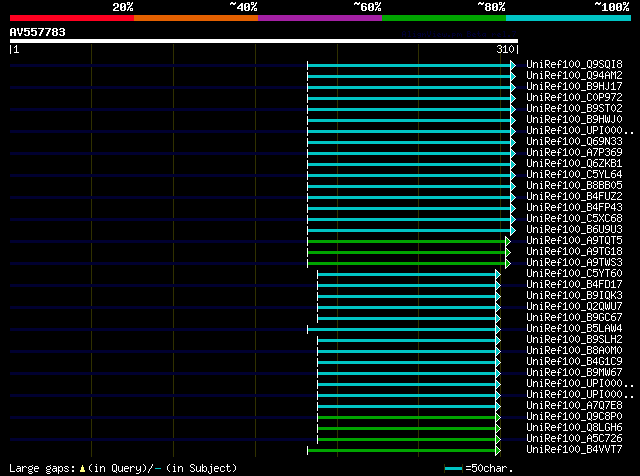Screen dimensions: 640x476
Task: Click the white AV557783 query sequence bar
Action: 264,41
